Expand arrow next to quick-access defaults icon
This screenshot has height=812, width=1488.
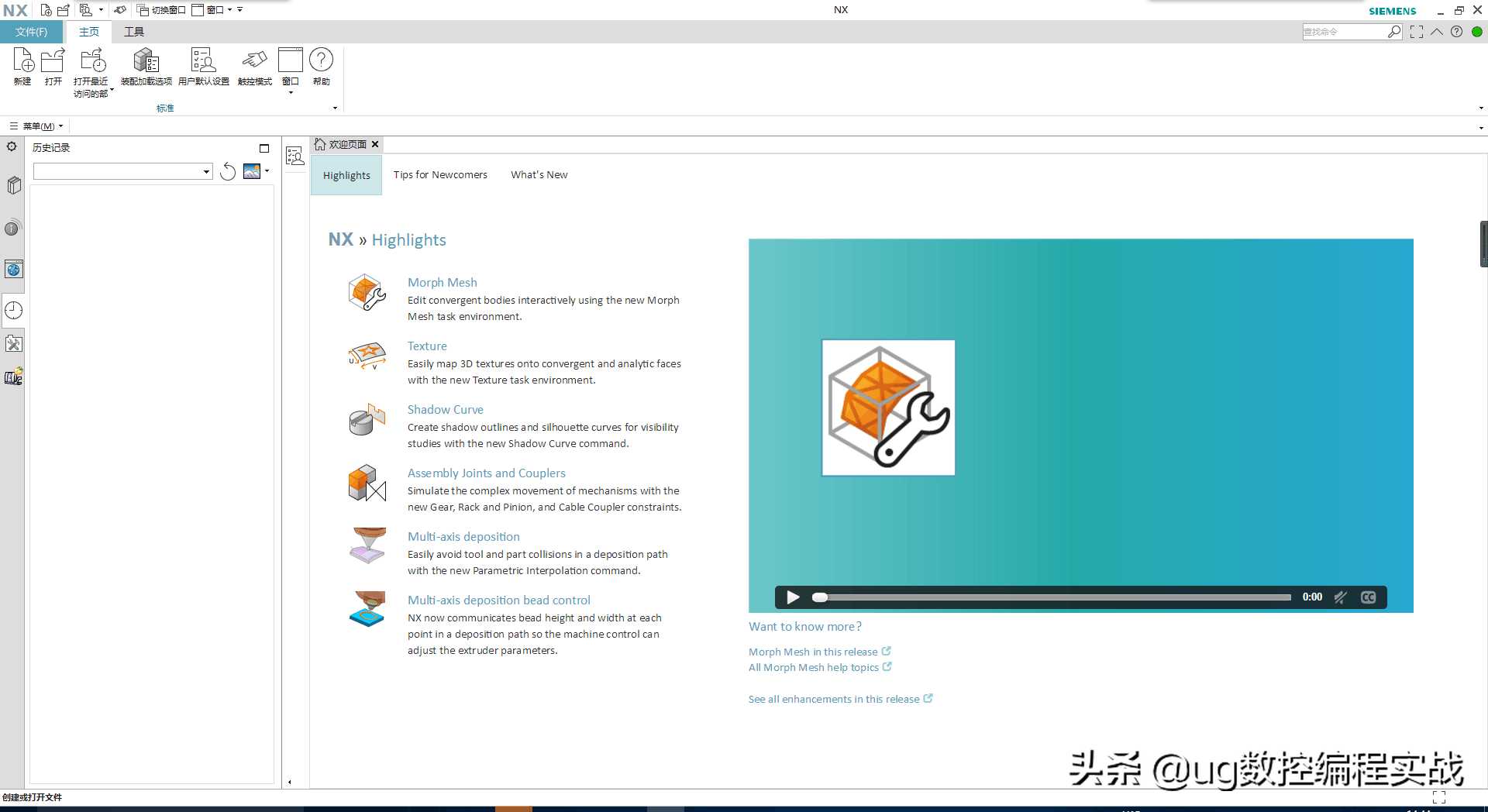[101, 10]
